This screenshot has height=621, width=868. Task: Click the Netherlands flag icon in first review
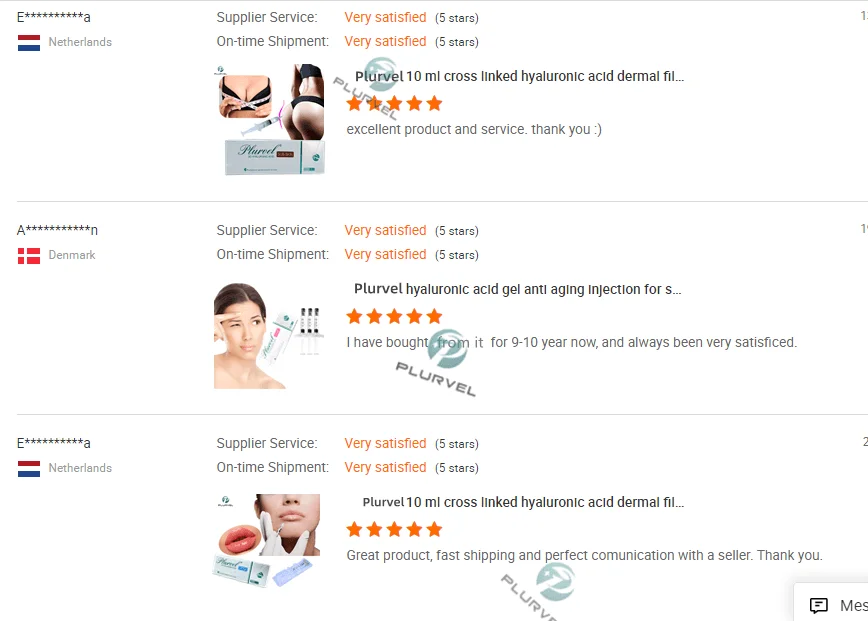[29, 43]
